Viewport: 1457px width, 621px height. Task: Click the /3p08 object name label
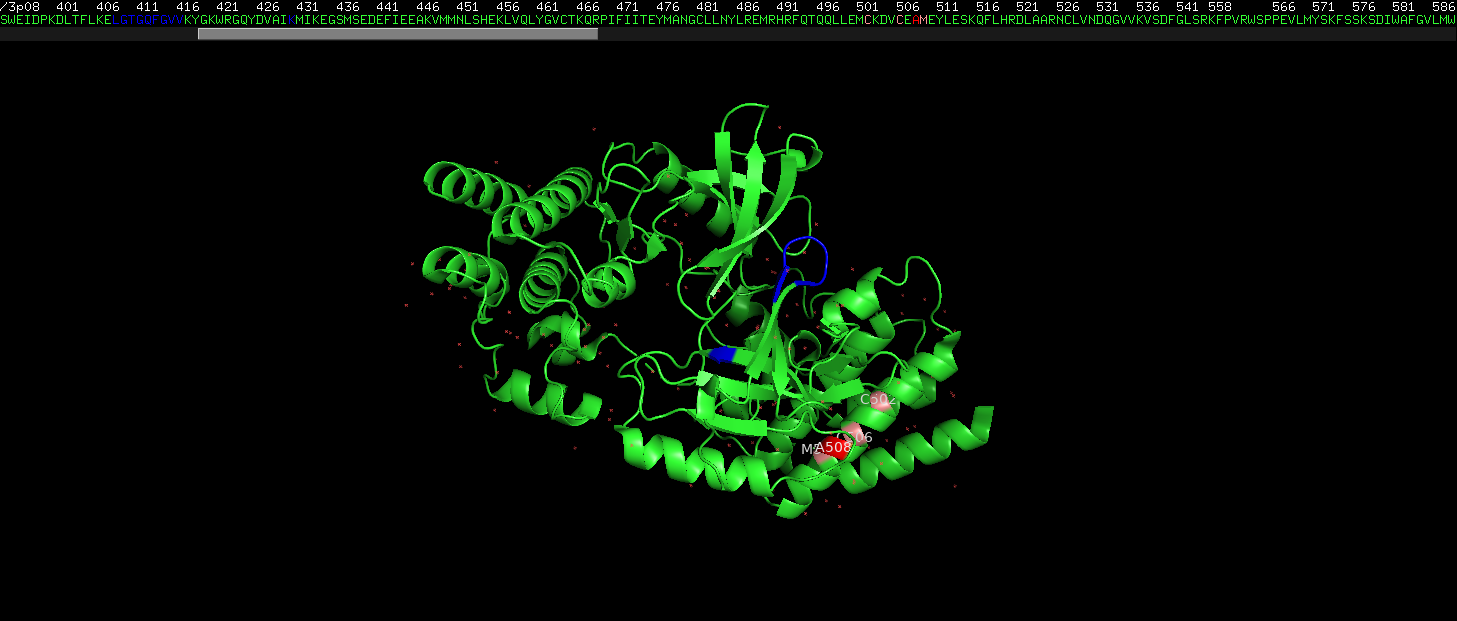coord(21,6)
